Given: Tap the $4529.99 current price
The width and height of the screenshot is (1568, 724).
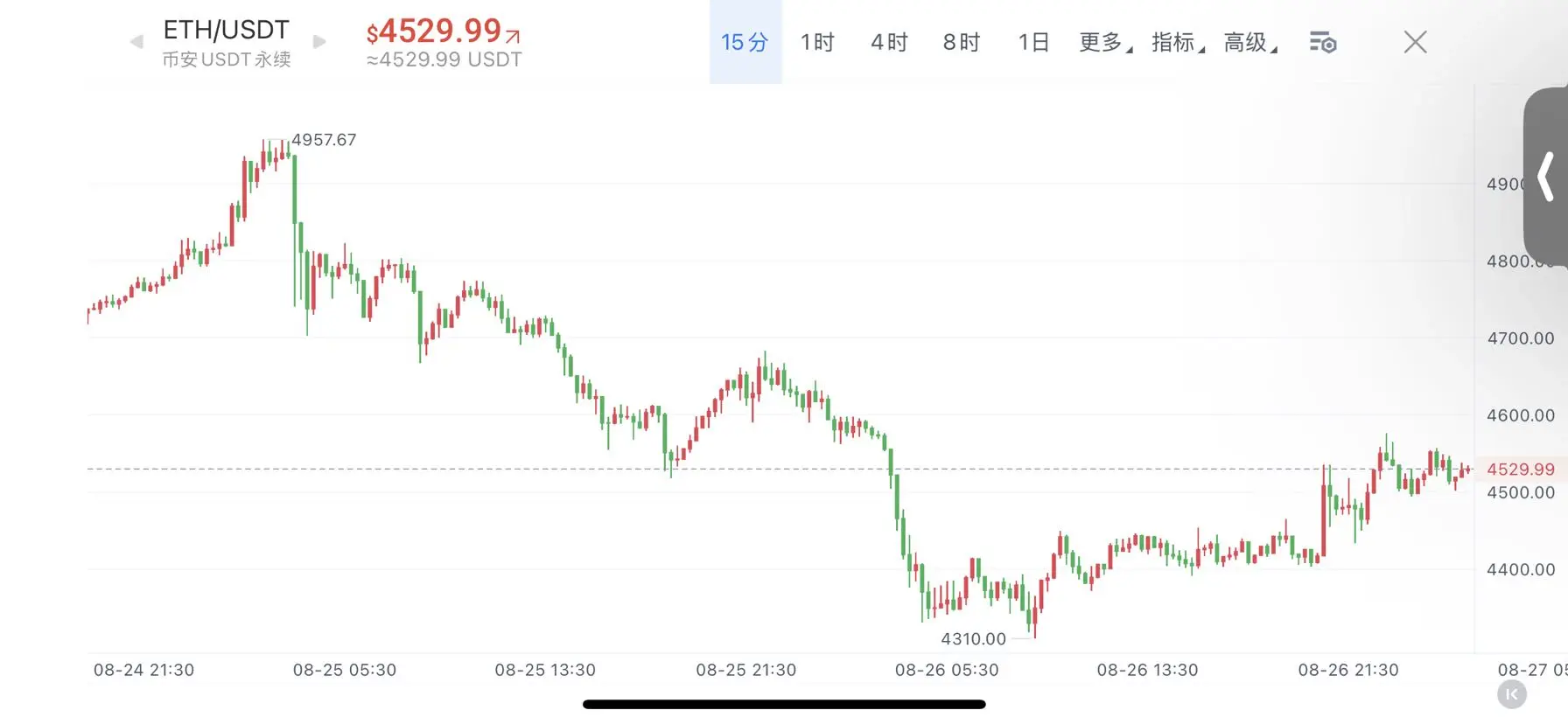Looking at the screenshot, I should pos(443,31).
